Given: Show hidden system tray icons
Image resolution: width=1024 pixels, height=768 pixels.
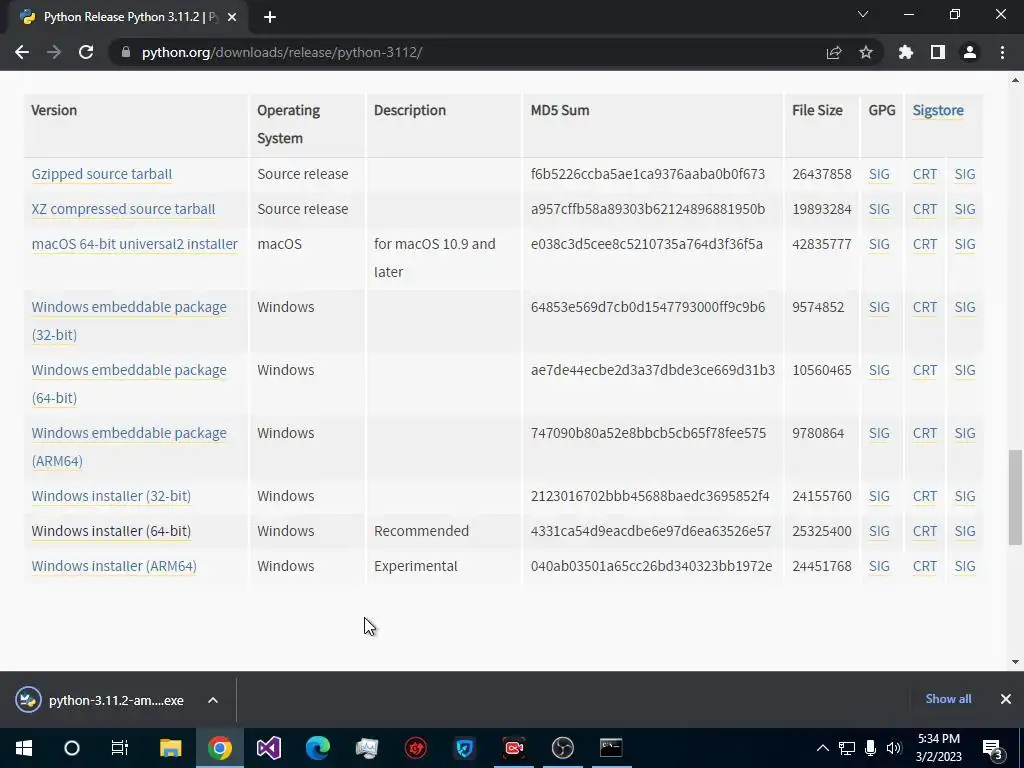Looking at the screenshot, I should (x=823, y=748).
